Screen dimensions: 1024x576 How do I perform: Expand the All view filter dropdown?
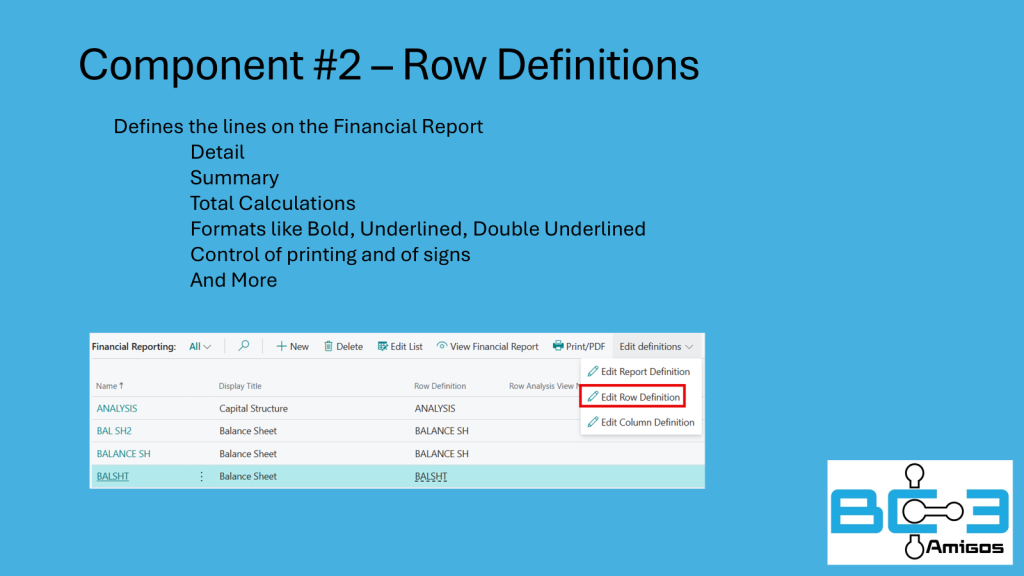pos(201,347)
